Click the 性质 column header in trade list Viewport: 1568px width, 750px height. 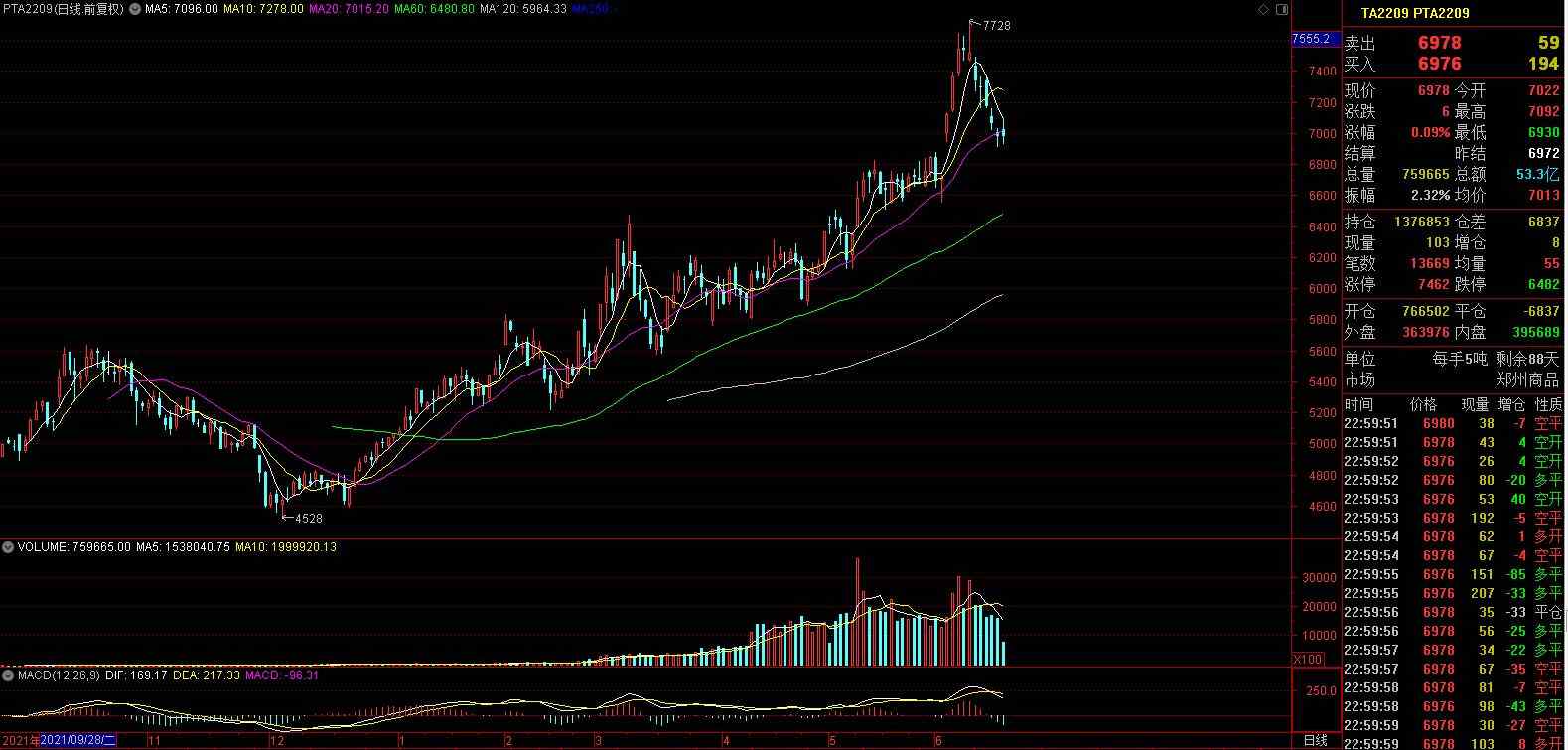pos(1547,404)
